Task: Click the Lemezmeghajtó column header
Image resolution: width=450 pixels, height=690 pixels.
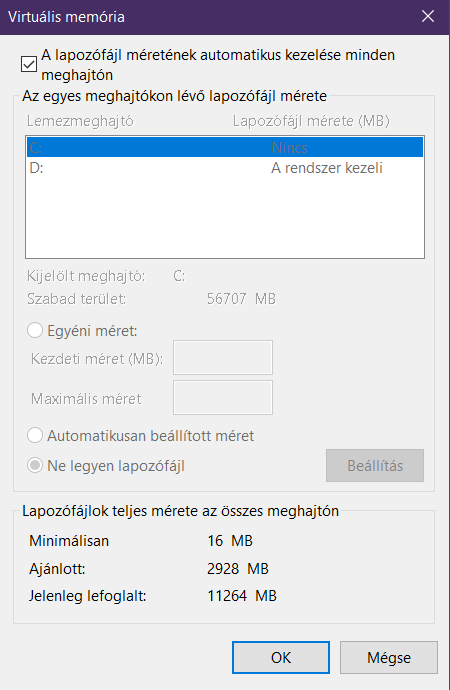Action: pos(80,121)
